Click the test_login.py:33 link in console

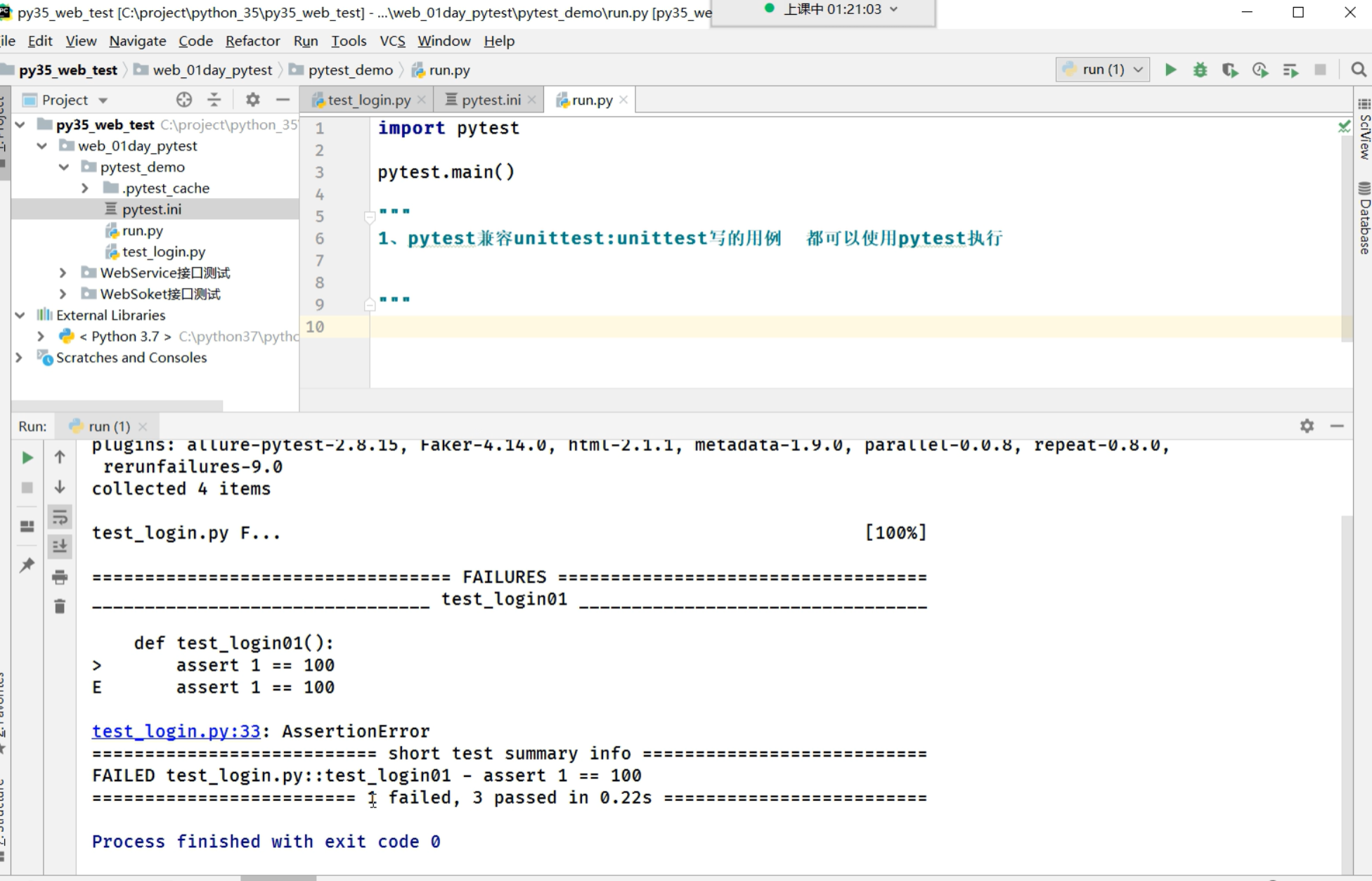pyautogui.click(x=176, y=731)
